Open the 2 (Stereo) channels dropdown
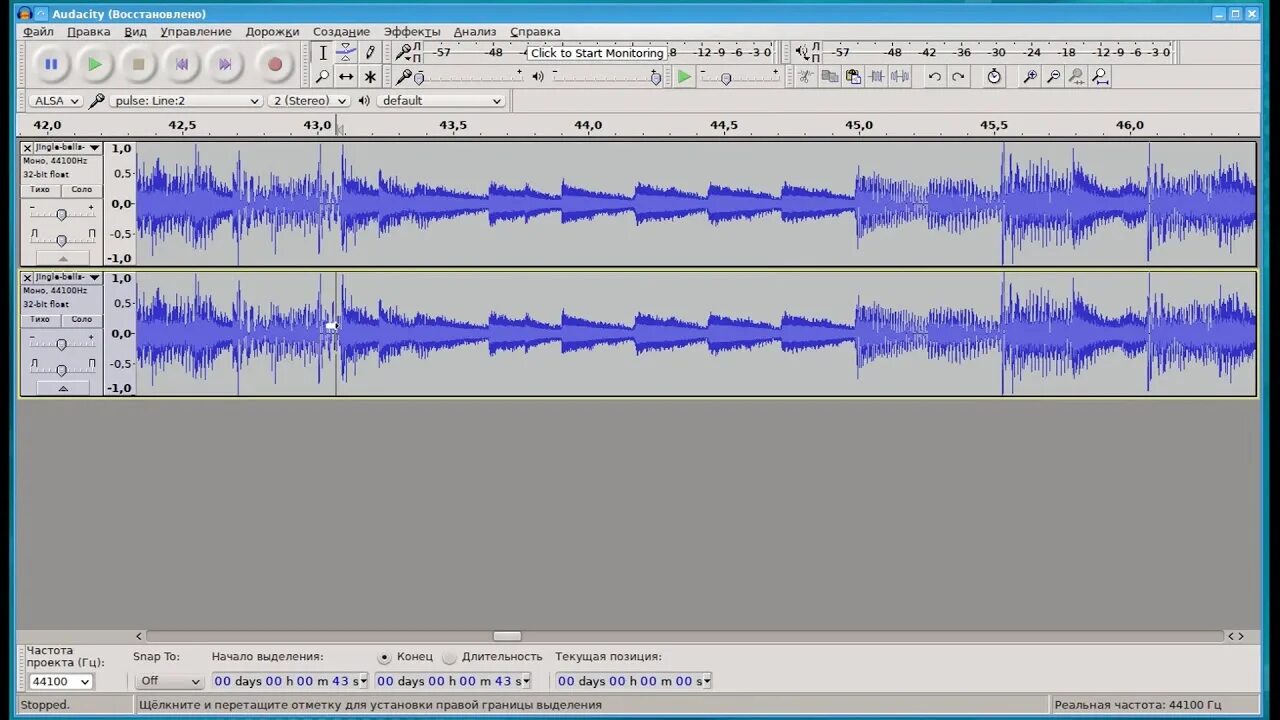Image resolution: width=1280 pixels, height=720 pixels. coord(309,101)
